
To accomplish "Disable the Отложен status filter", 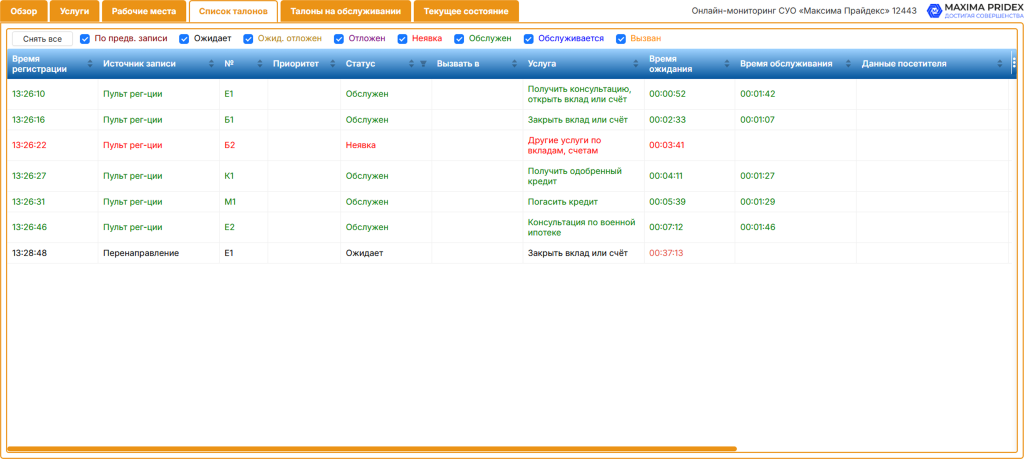I will 339,39.
